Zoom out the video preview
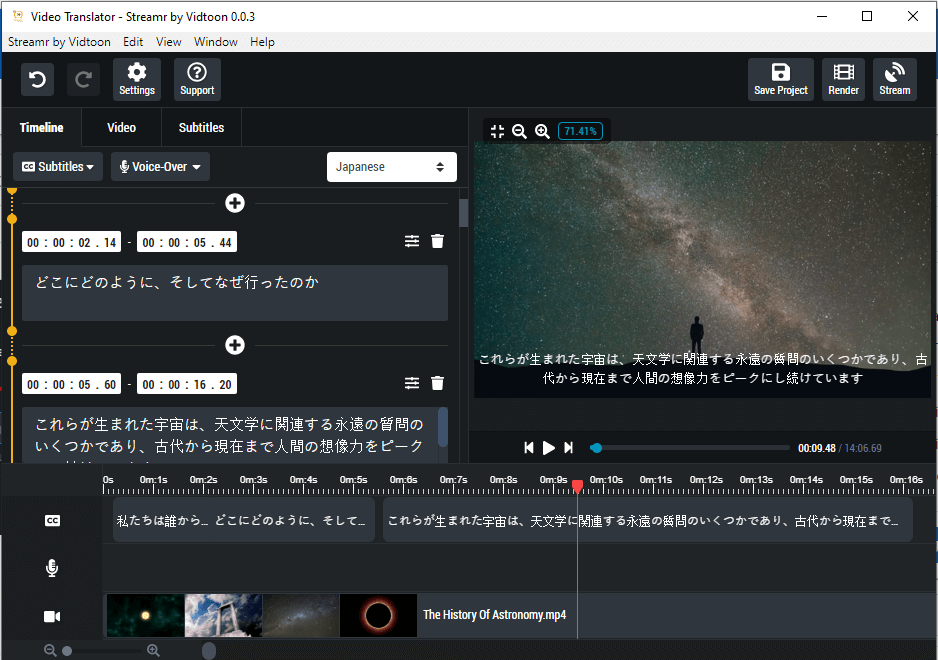 pyautogui.click(x=519, y=131)
